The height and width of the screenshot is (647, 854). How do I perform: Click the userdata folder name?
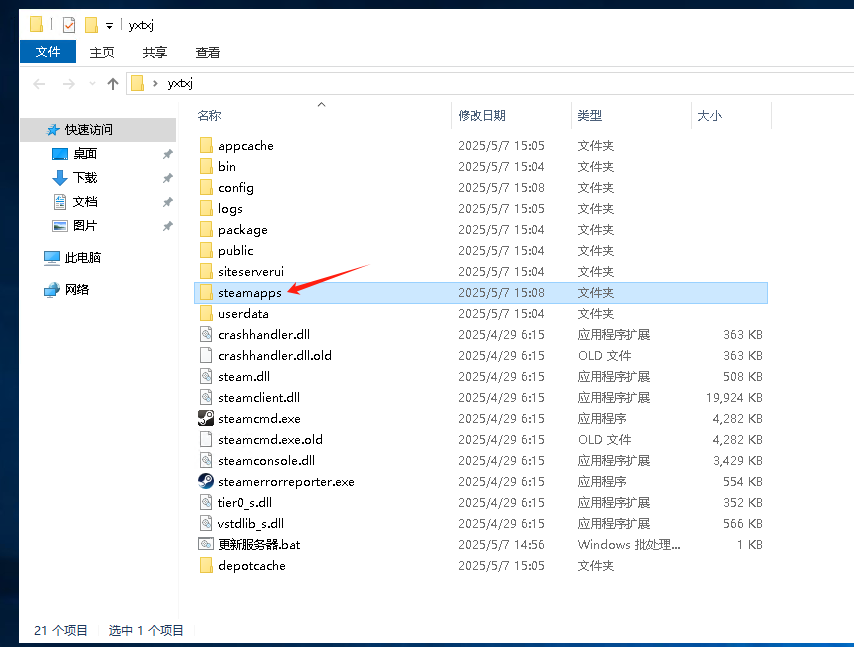point(243,314)
